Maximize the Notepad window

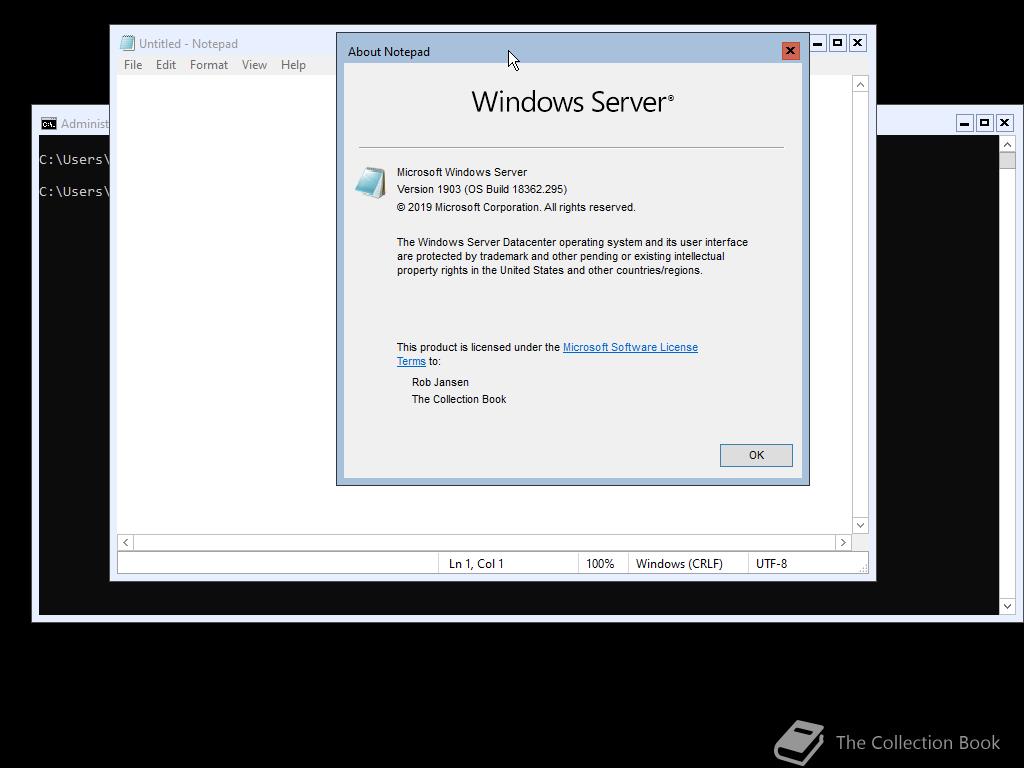coord(838,43)
